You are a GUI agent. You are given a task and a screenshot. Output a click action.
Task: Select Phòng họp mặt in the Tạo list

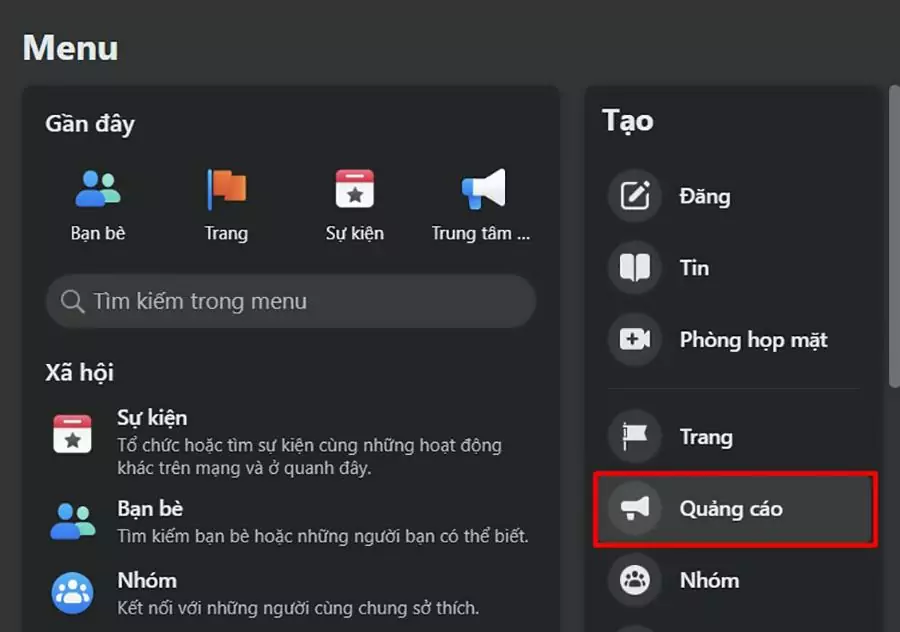(735, 339)
